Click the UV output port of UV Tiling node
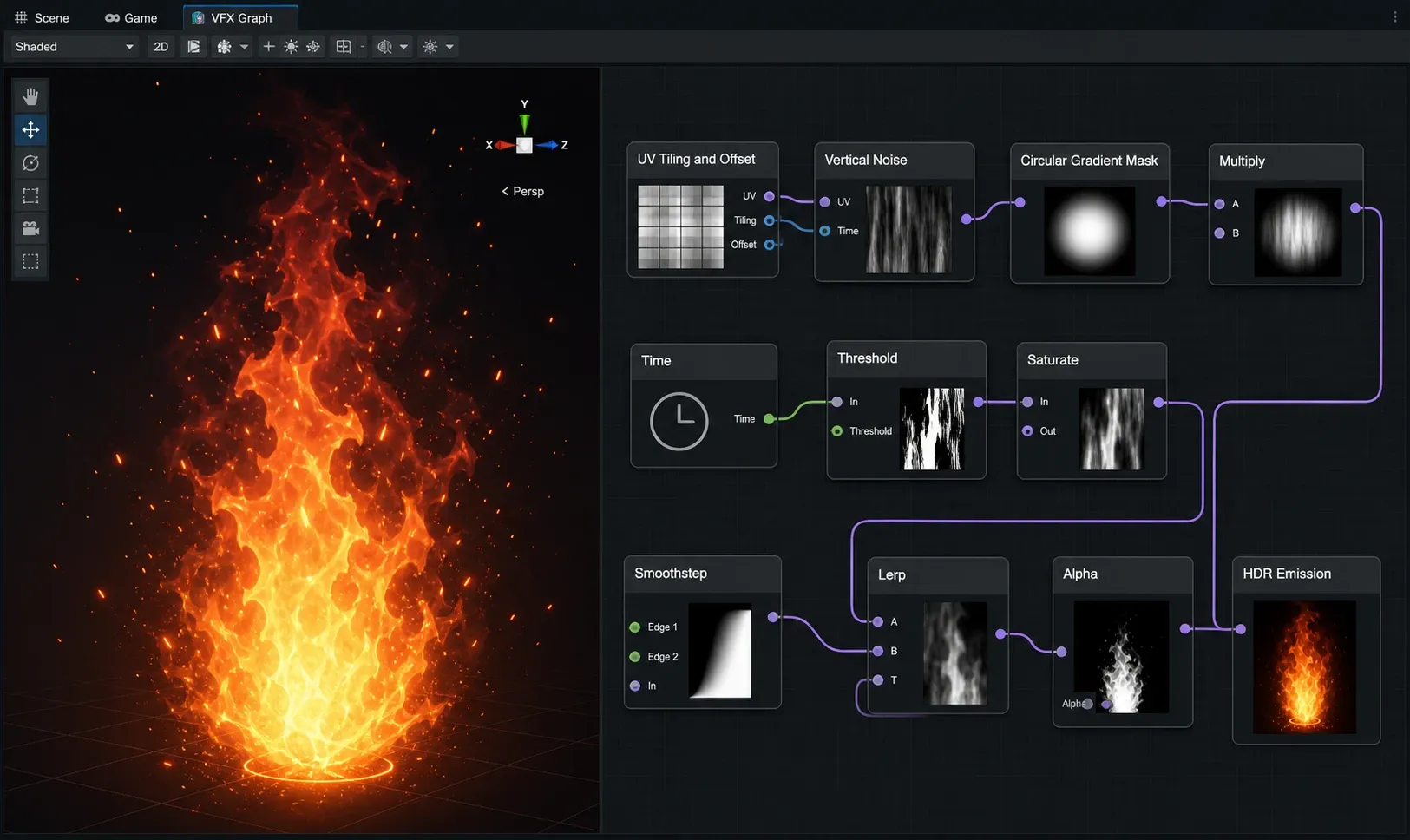Image resolution: width=1410 pixels, height=840 pixels. [770, 197]
